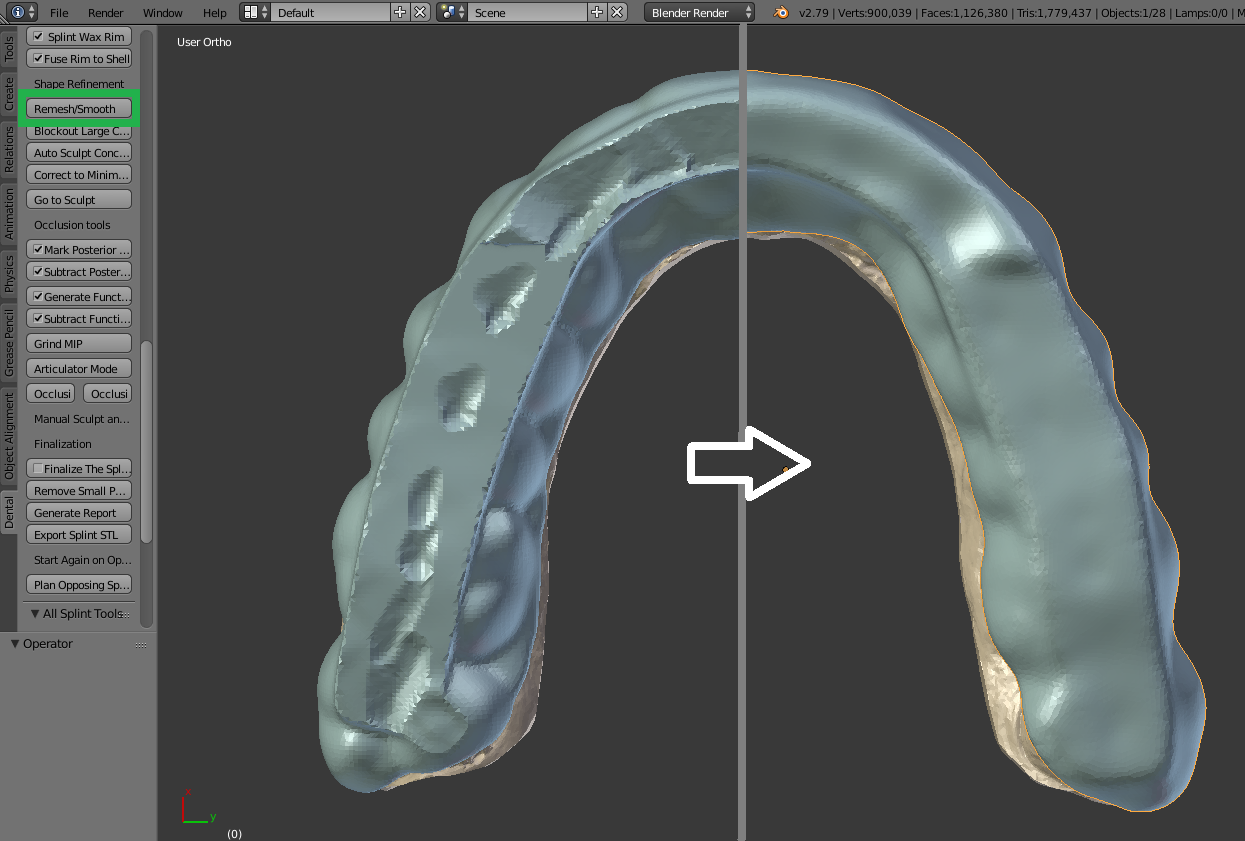Collapse the Operator panel
Image resolution: width=1245 pixels, height=841 pixels.
15,644
